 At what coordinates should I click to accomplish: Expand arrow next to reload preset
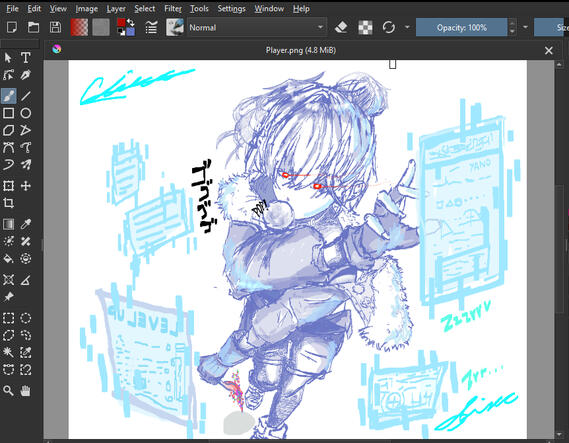pyautogui.click(x=407, y=27)
